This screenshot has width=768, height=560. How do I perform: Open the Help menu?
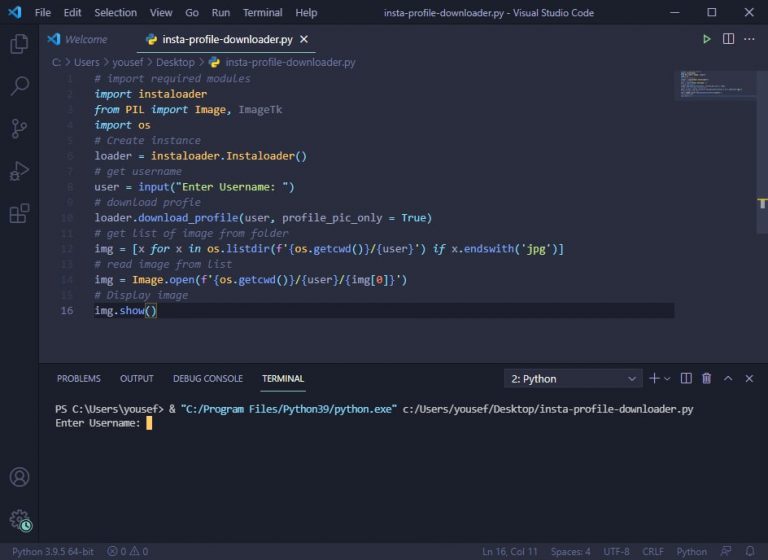(x=306, y=13)
